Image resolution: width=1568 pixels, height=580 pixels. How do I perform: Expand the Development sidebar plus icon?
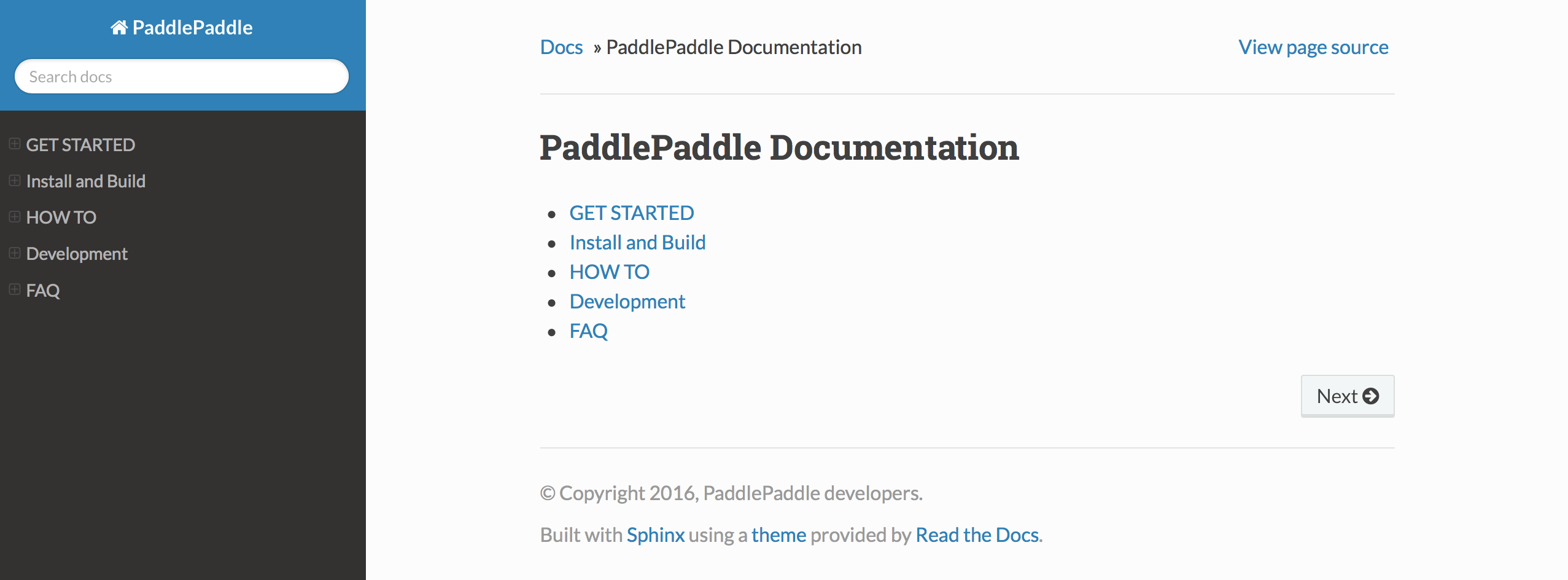pos(15,253)
